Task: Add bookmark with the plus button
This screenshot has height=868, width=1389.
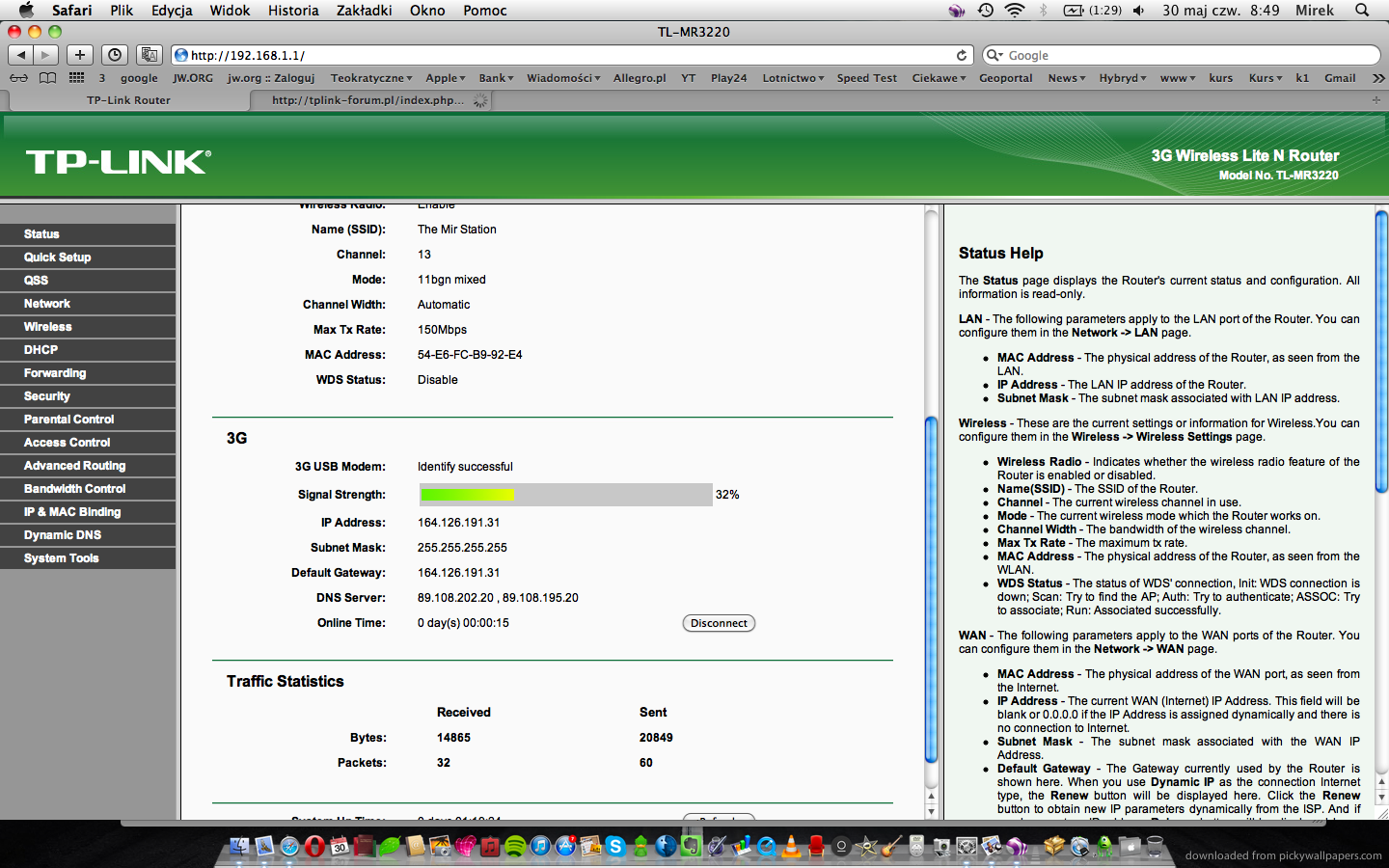Action: click(x=80, y=55)
